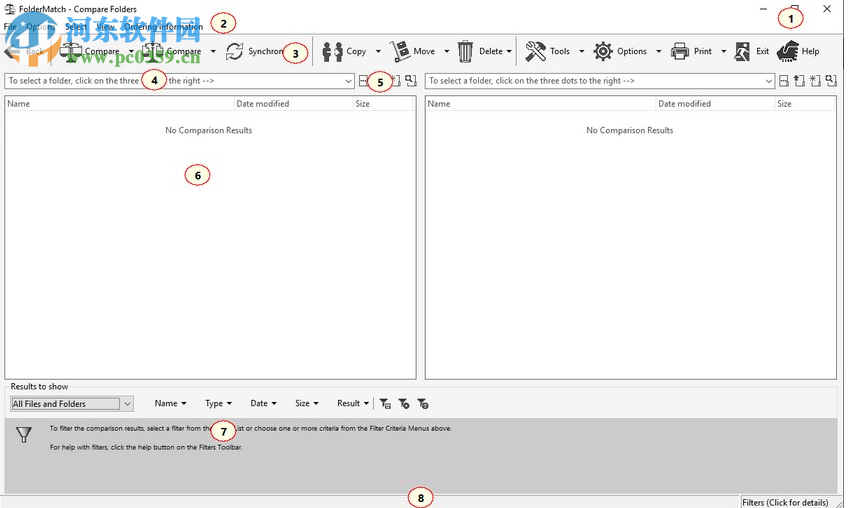Open the All Files and Folders dropdown
Screen dimensions: 848x508
(72, 404)
